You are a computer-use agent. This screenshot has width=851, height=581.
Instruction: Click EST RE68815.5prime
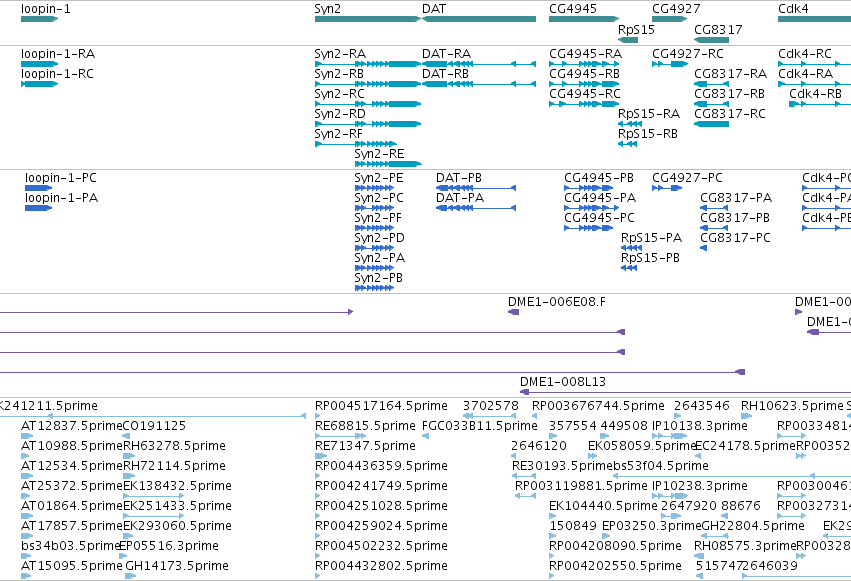tap(341, 436)
